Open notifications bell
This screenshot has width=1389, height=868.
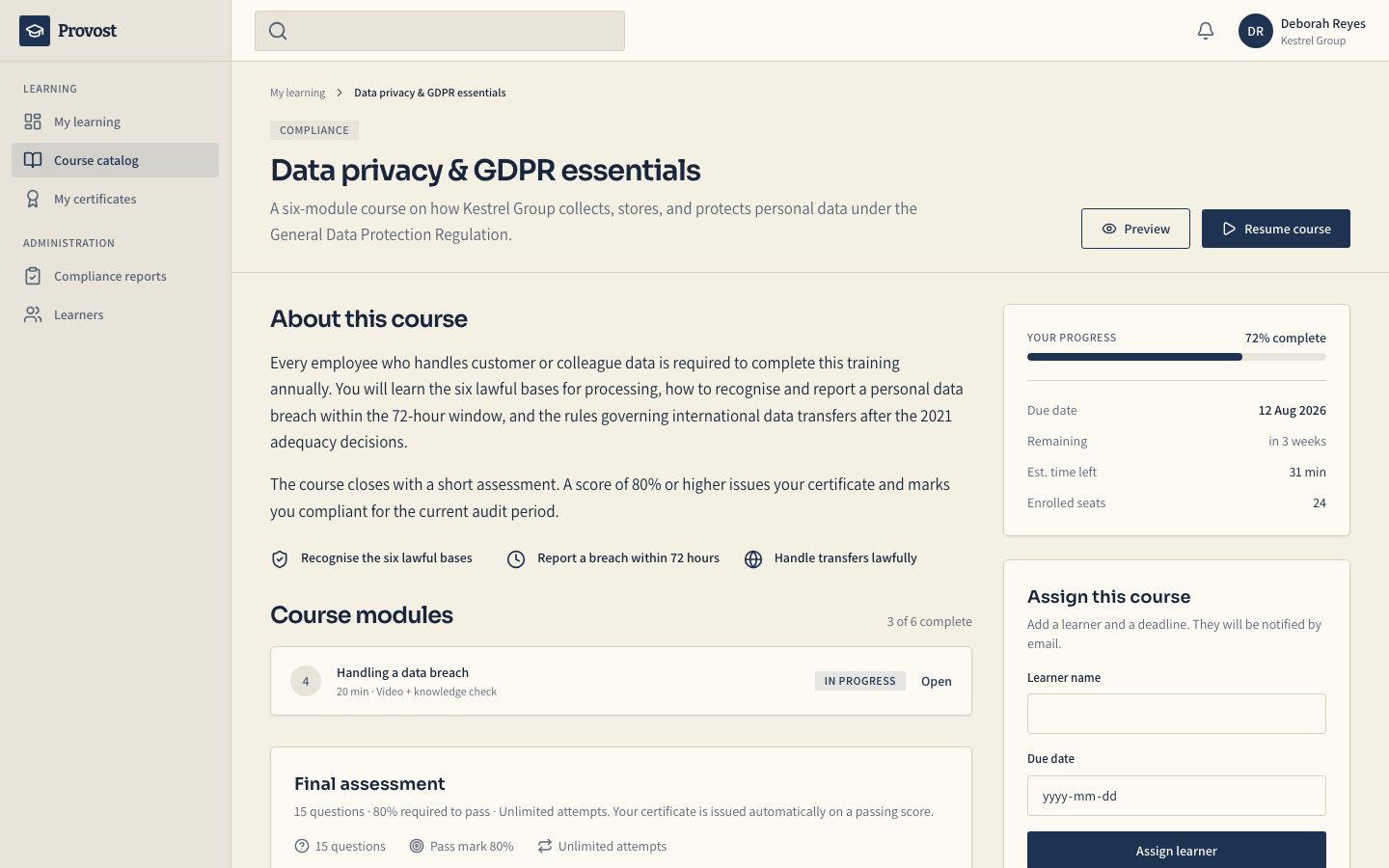pyautogui.click(x=1206, y=31)
